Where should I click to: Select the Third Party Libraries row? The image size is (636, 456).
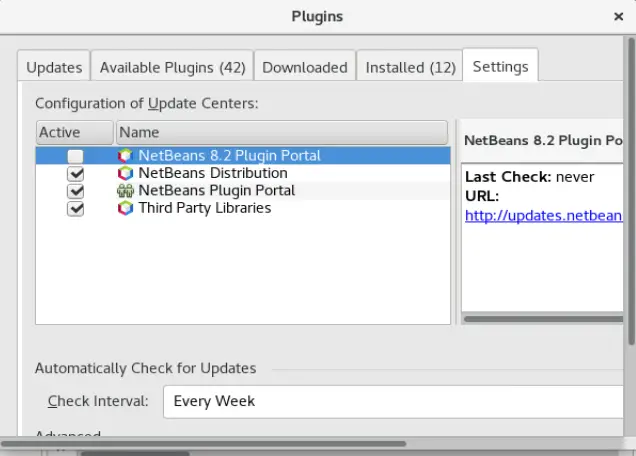pyautogui.click(x=243, y=208)
